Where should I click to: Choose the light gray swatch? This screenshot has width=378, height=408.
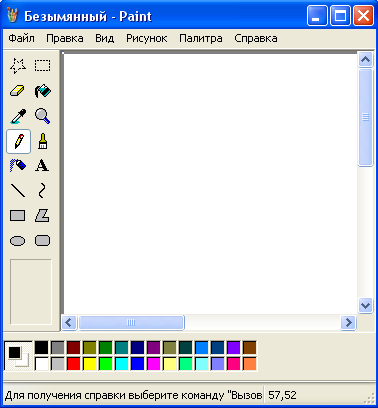pos(58,364)
